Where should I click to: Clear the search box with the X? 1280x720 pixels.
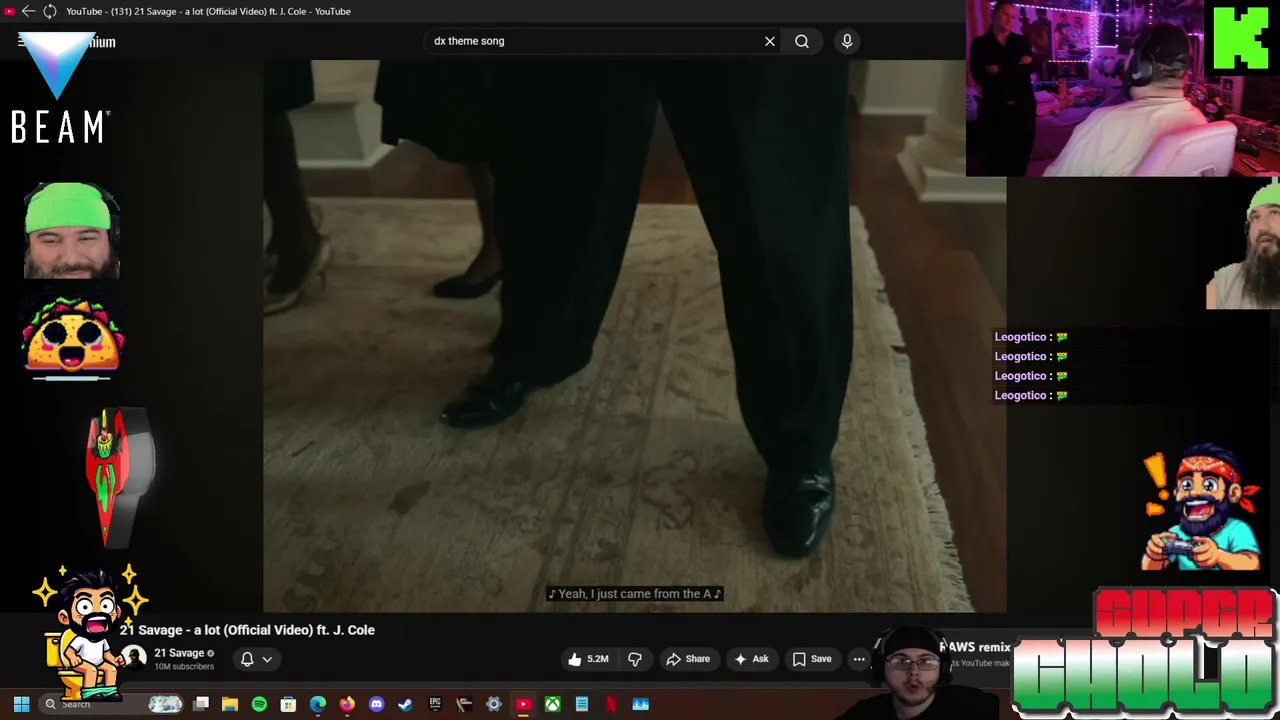point(770,41)
